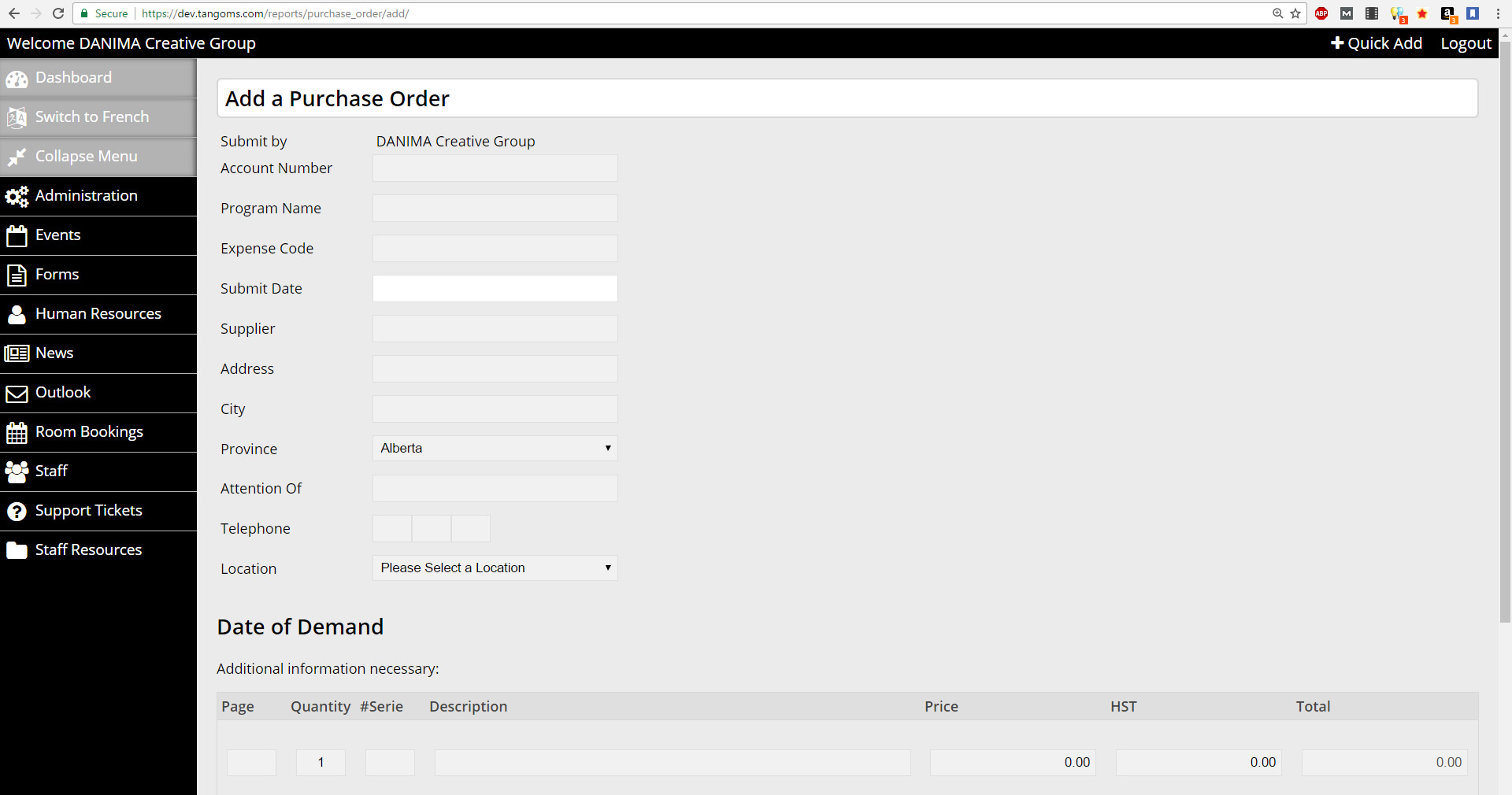The image size is (1512, 795).
Task: Click the Description field in the items row
Action: (673, 762)
